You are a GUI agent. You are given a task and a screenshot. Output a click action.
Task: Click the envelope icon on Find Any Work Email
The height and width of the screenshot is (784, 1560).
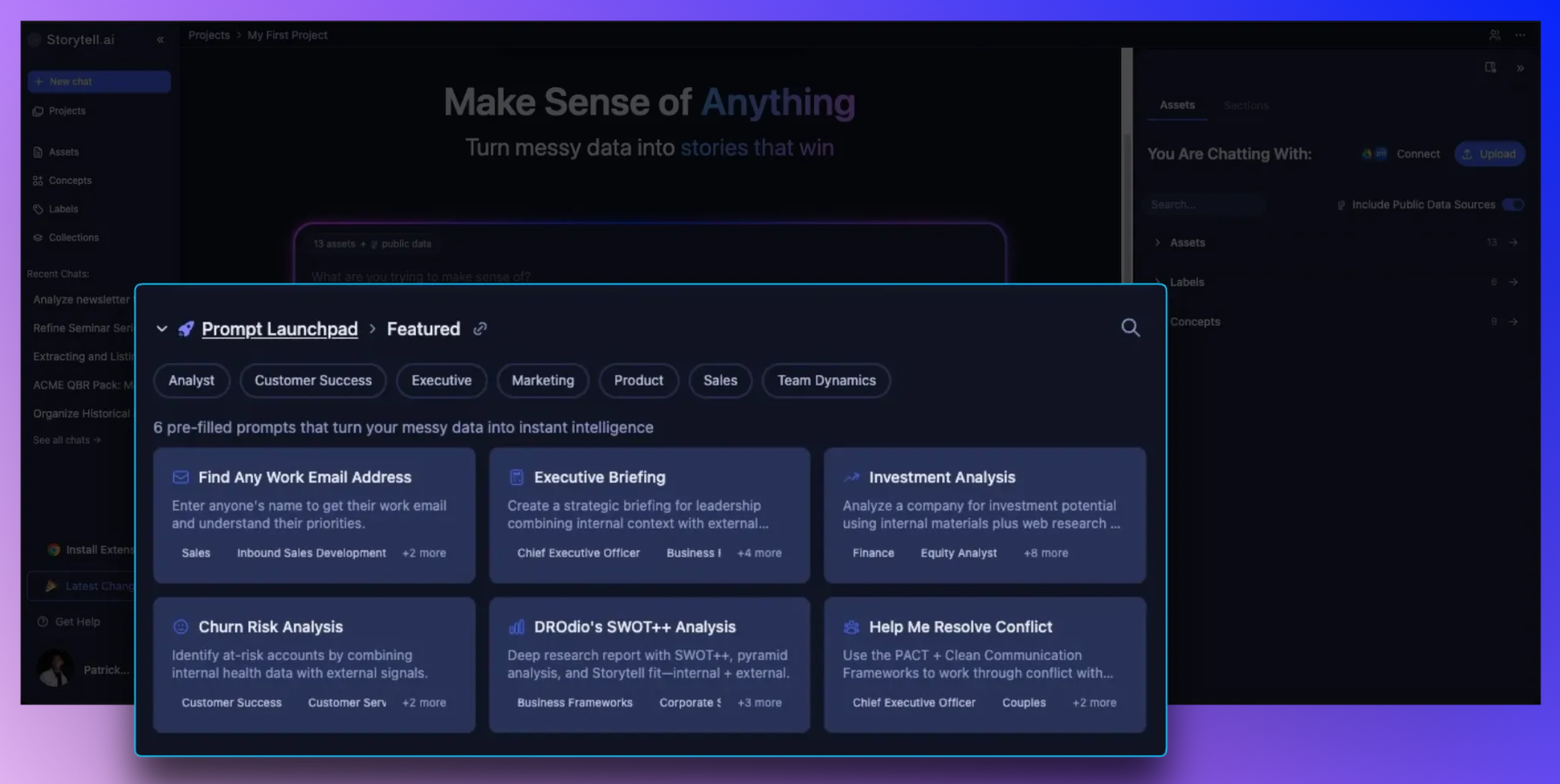coord(180,477)
